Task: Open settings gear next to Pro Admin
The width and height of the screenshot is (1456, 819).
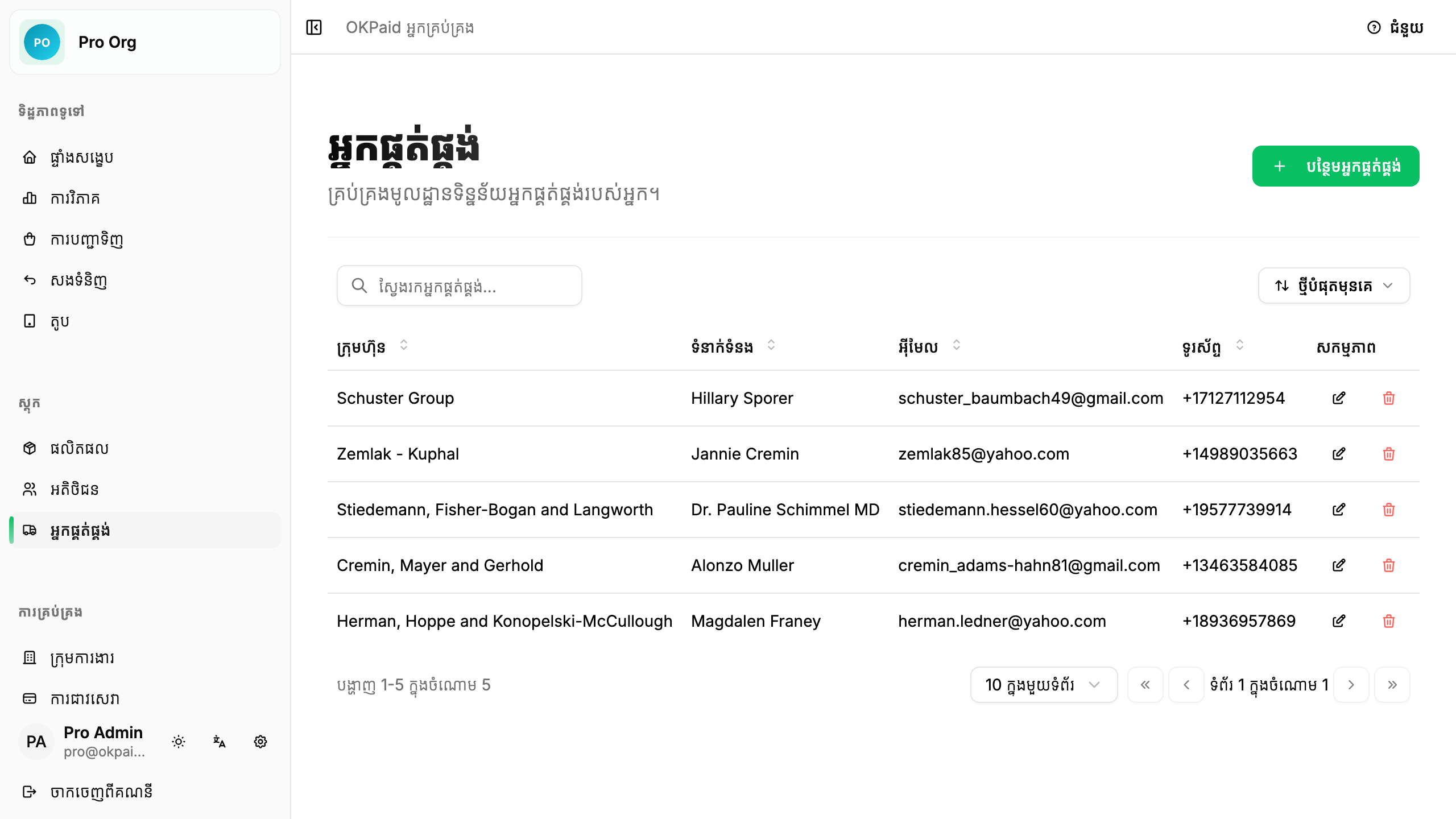Action: pos(260,742)
